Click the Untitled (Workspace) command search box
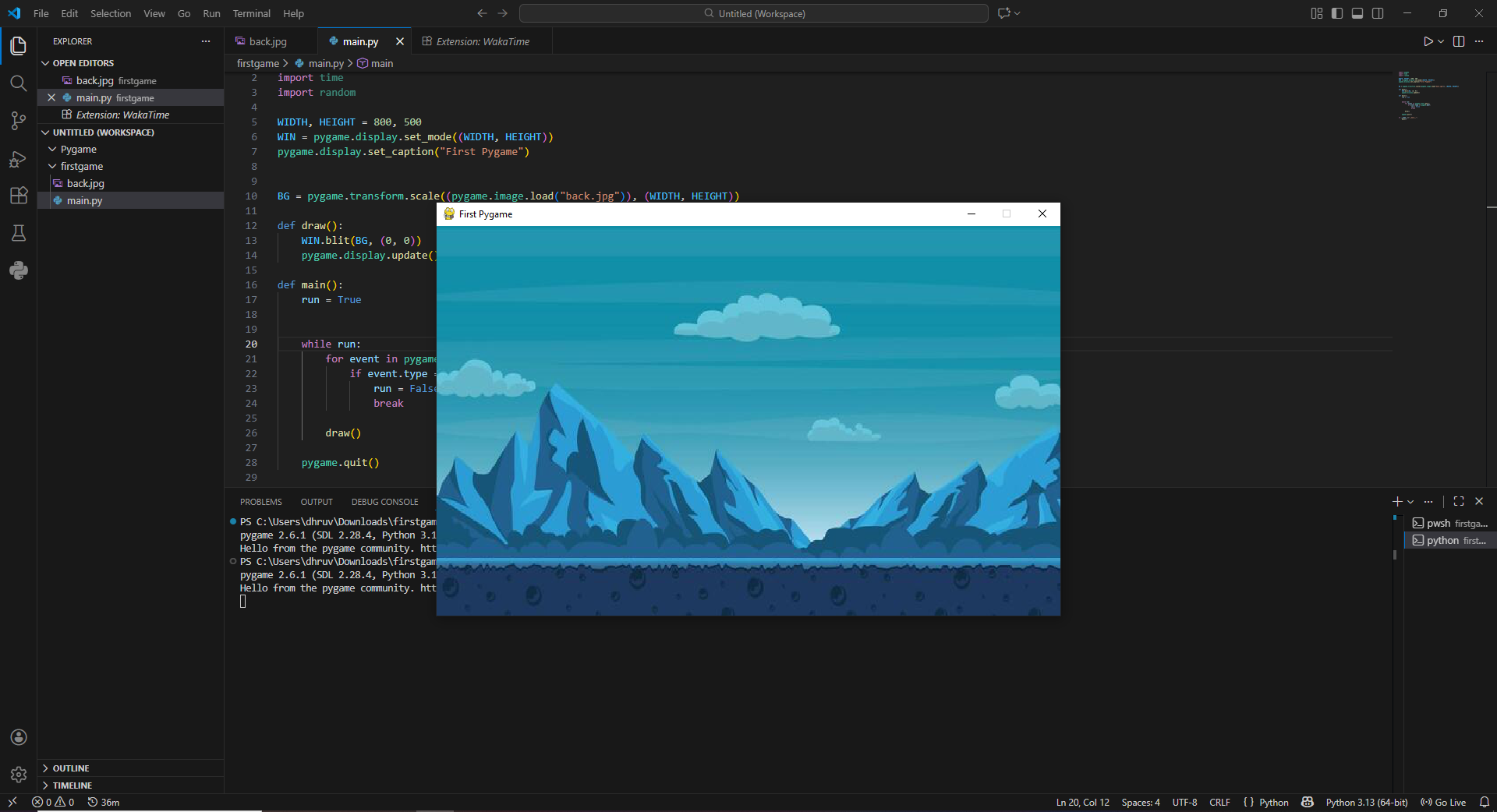This screenshot has width=1497, height=812. pos(753,13)
